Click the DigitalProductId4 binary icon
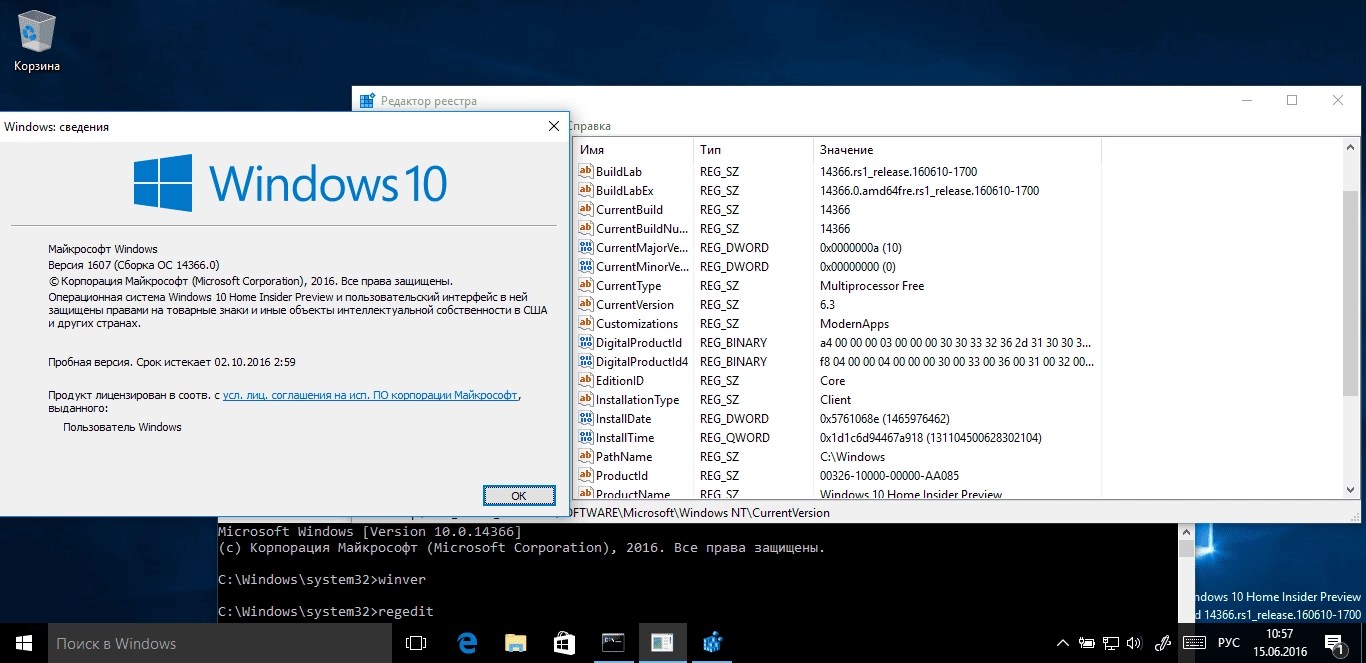The image size is (1366, 663). tap(586, 361)
